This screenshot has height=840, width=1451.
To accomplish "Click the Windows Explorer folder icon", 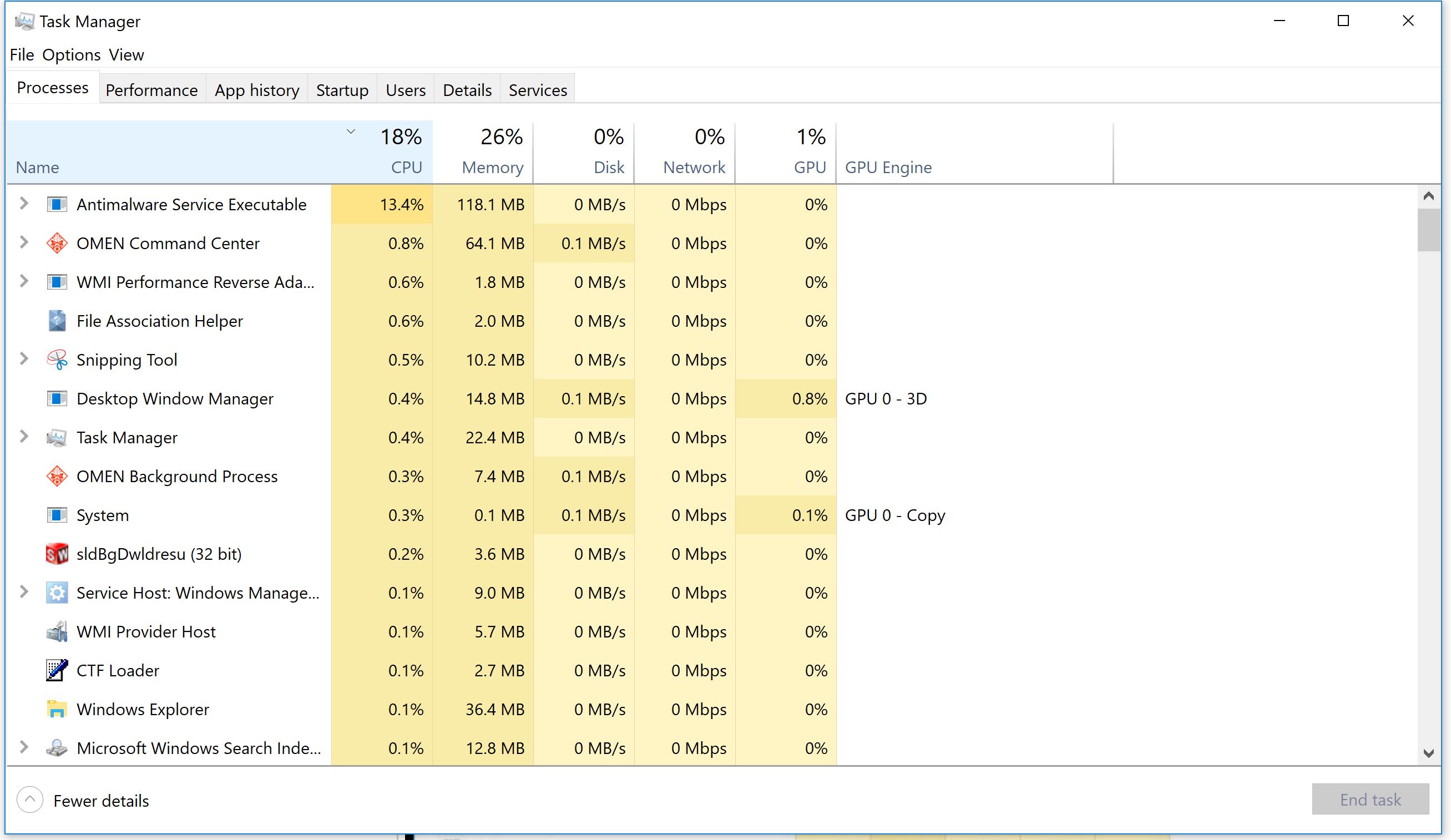I will (x=57, y=709).
